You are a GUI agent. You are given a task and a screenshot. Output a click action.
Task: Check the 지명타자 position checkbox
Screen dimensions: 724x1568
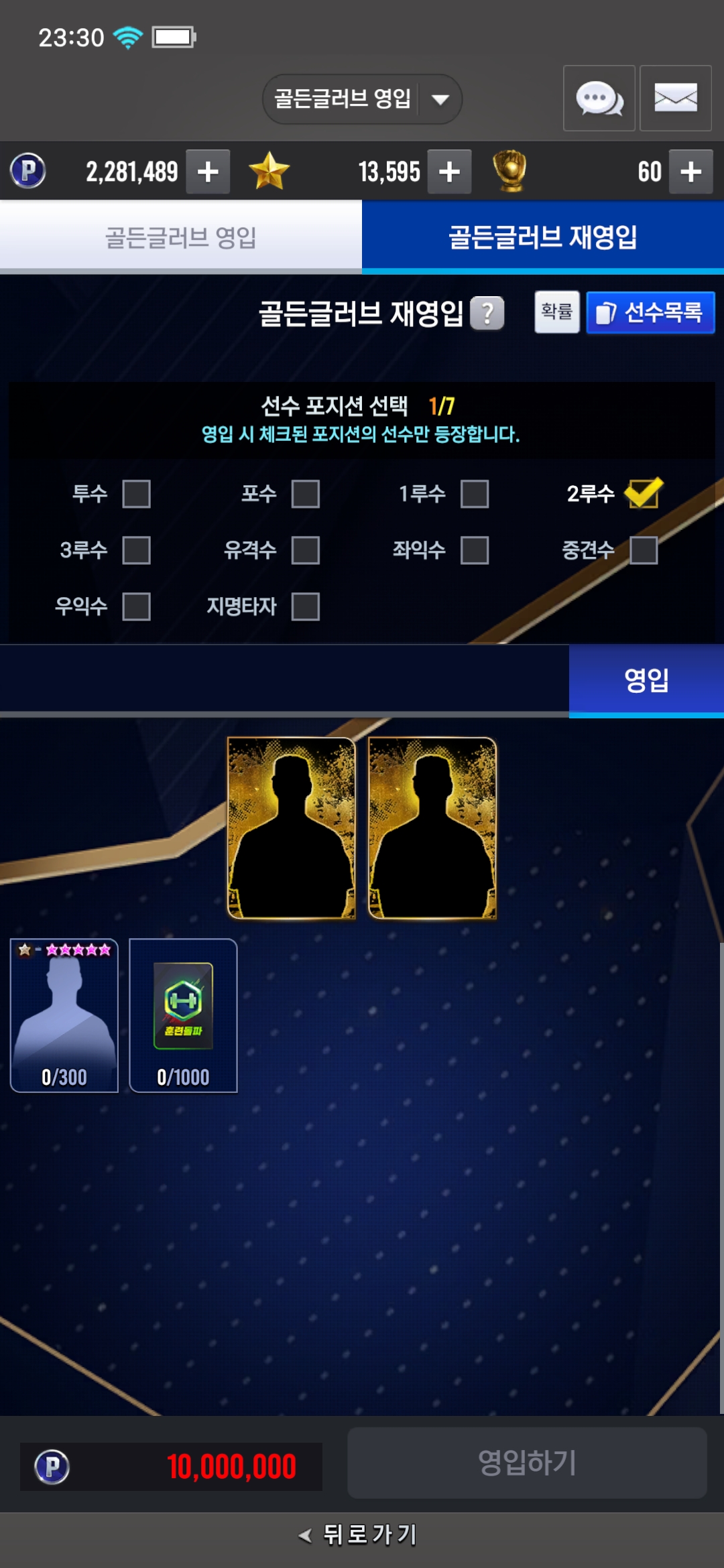point(306,606)
